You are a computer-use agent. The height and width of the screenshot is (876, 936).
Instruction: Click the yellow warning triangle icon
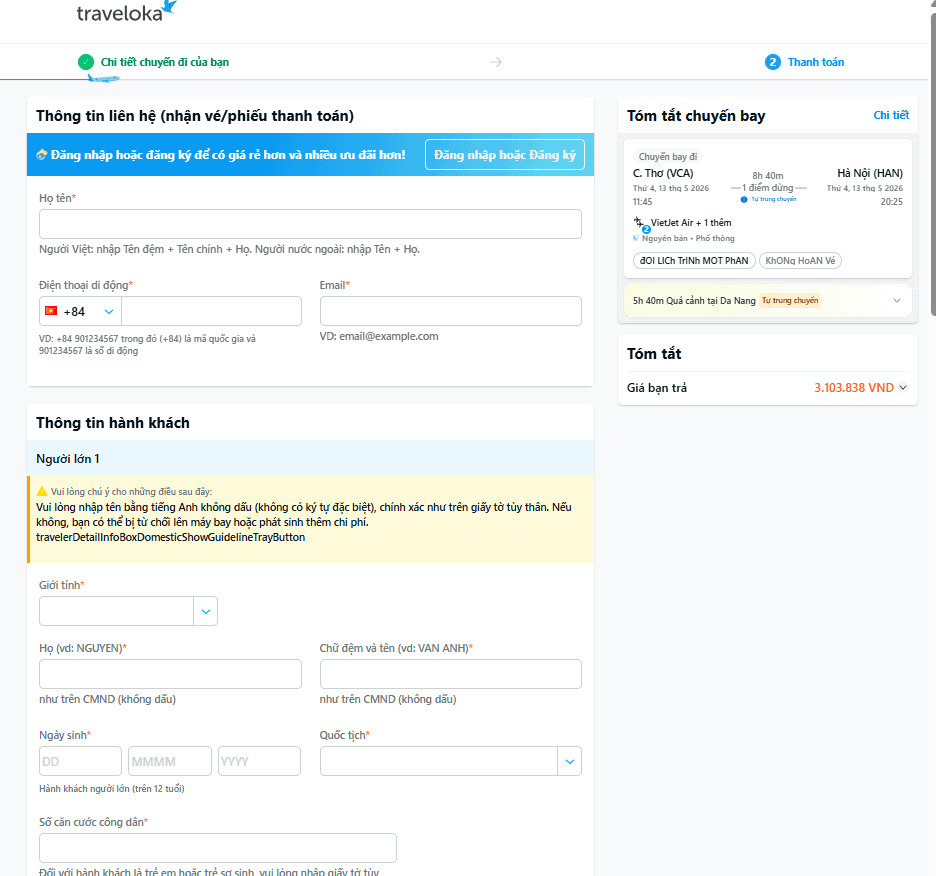pyautogui.click(x=42, y=491)
